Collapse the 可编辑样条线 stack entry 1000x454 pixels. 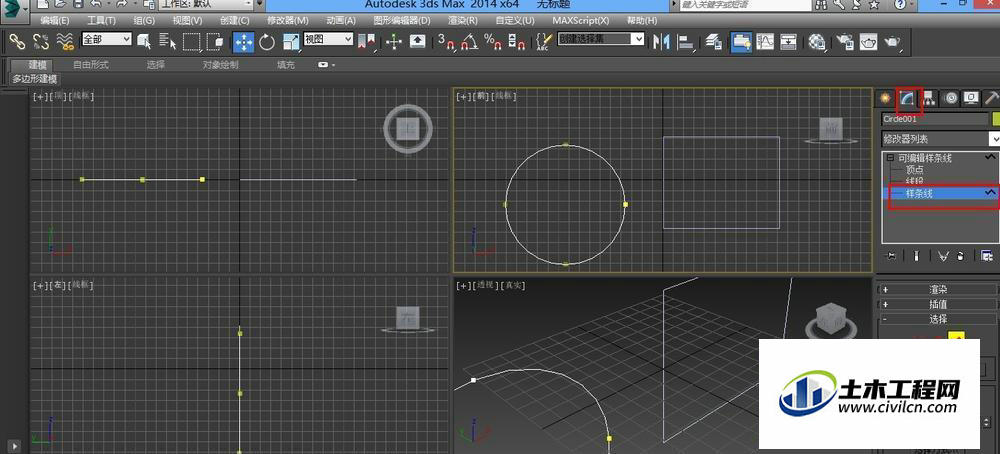890,158
